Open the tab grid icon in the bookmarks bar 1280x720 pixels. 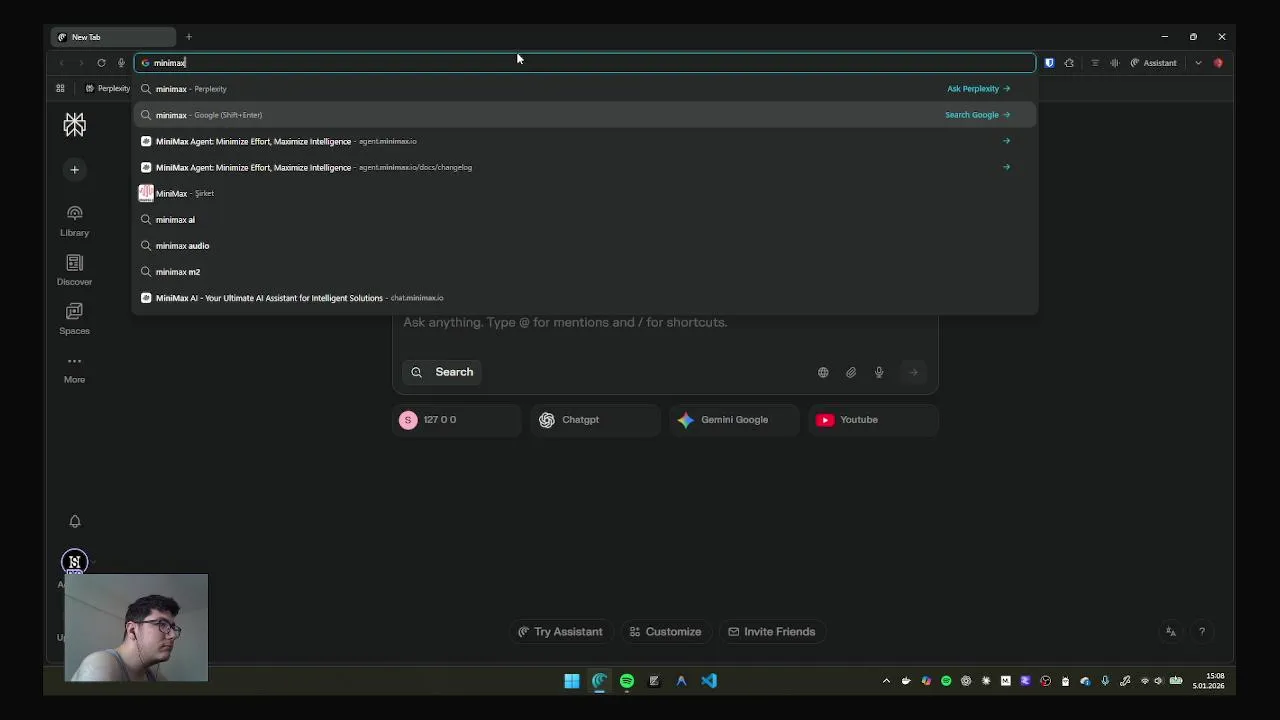point(60,89)
